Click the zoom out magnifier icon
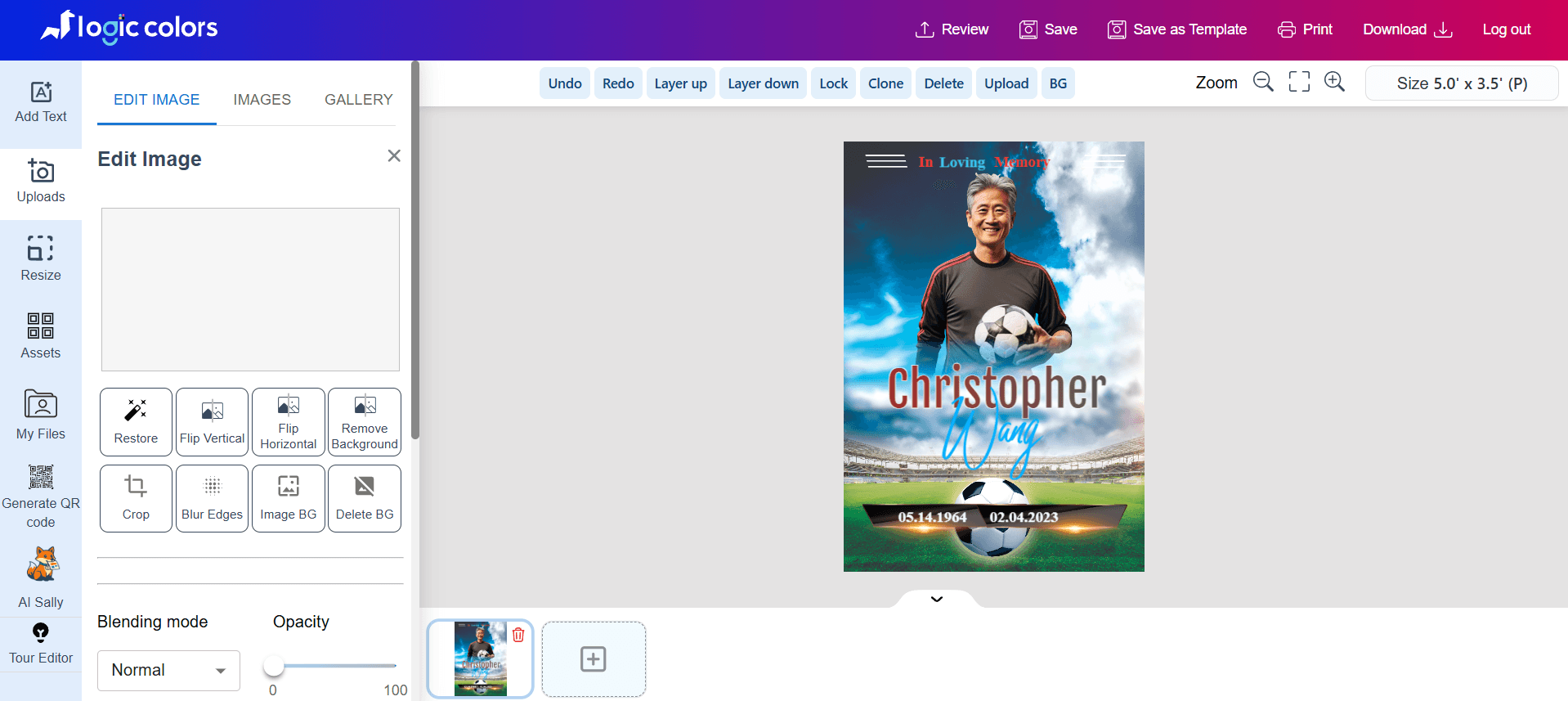 (1263, 82)
